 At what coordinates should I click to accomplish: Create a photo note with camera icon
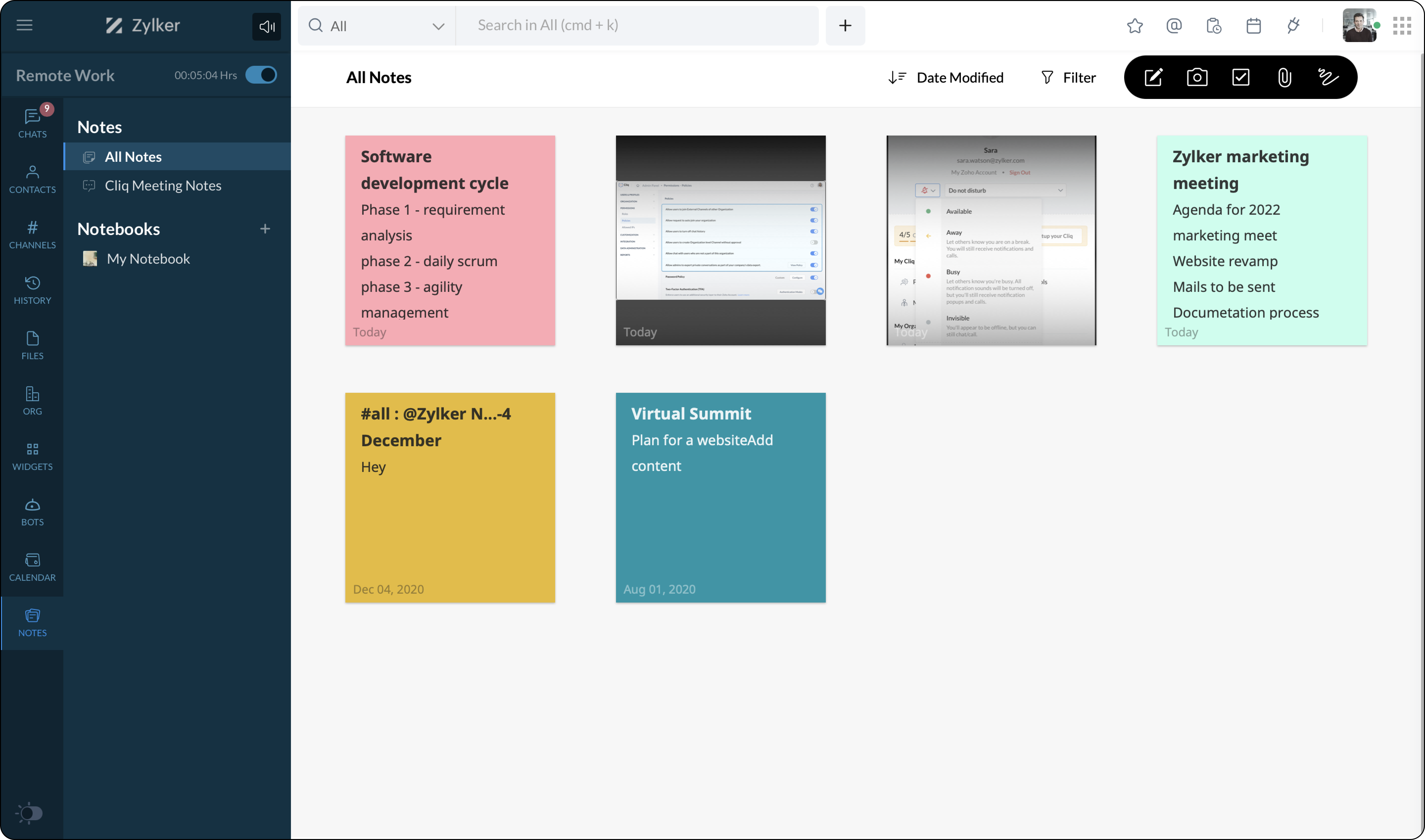(x=1197, y=77)
